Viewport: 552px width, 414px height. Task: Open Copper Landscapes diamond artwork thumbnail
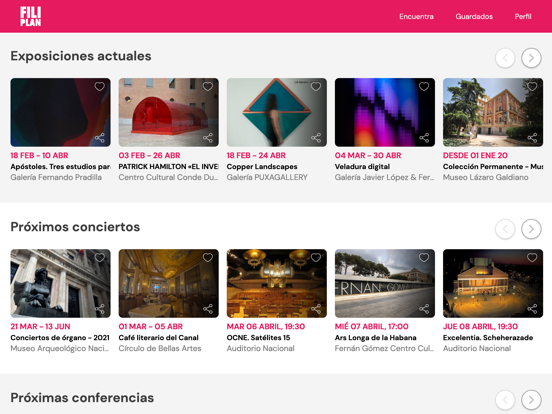[276, 112]
